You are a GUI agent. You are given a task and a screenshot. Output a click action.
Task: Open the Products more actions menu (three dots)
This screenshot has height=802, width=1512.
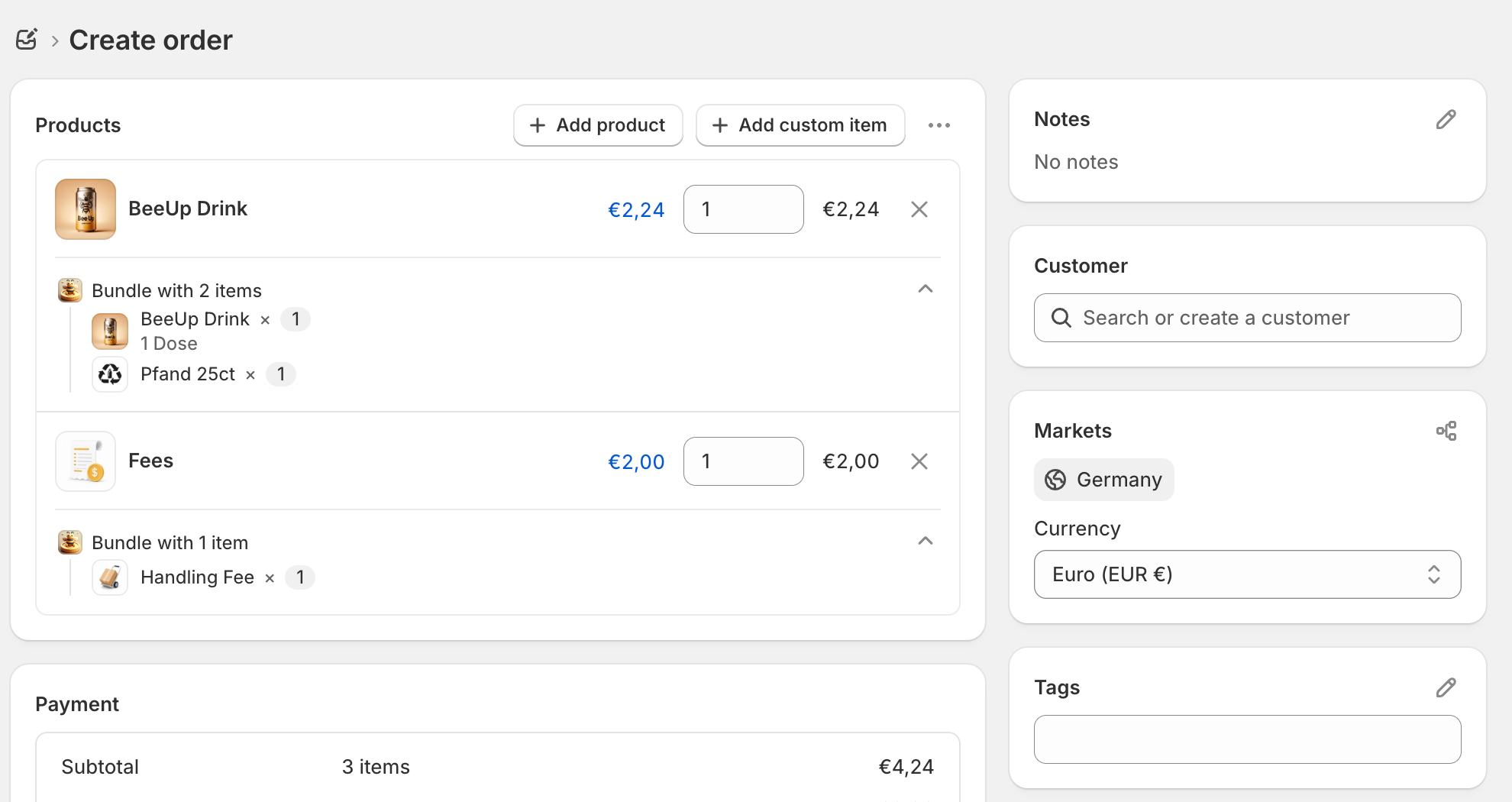click(939, 125)
